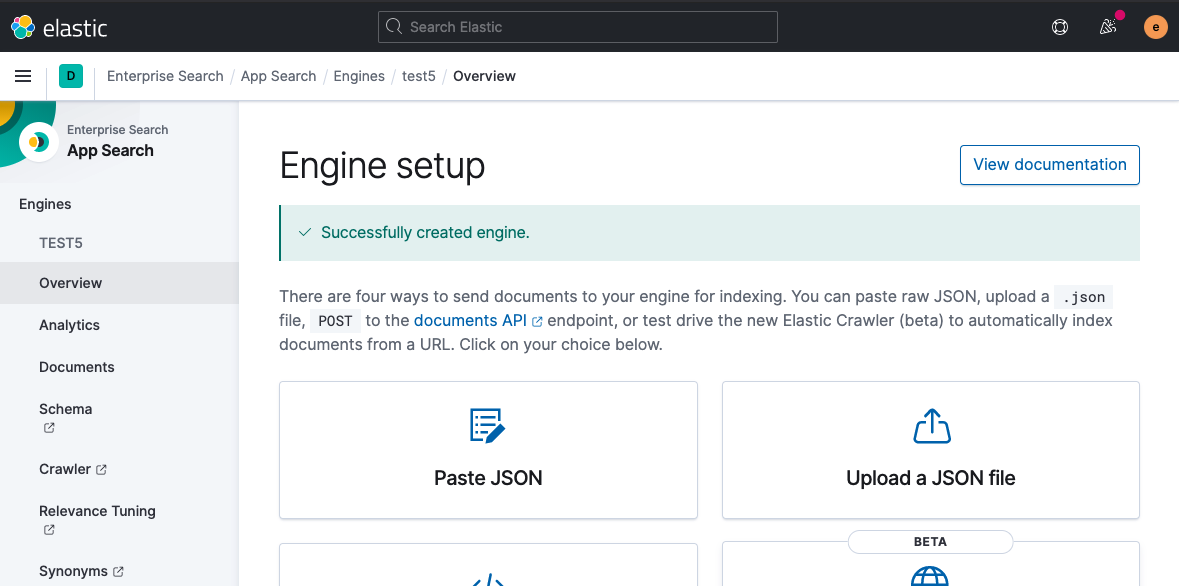This screenshot has height=586, width=1179.
Task: Open the help lifebuoy icon
Action: 1060,27
